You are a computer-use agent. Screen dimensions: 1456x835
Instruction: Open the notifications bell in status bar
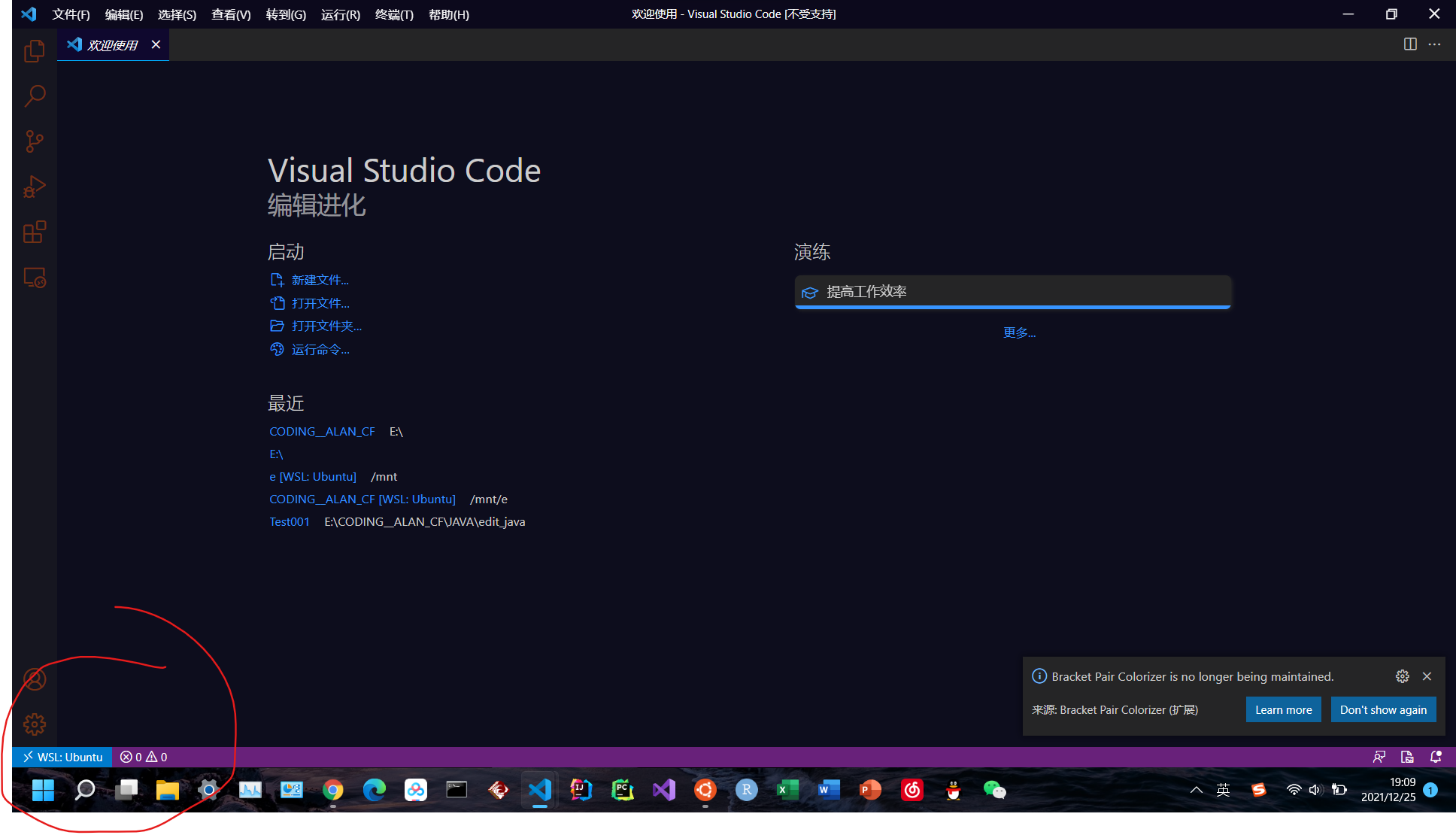[x=1436, y=757]
